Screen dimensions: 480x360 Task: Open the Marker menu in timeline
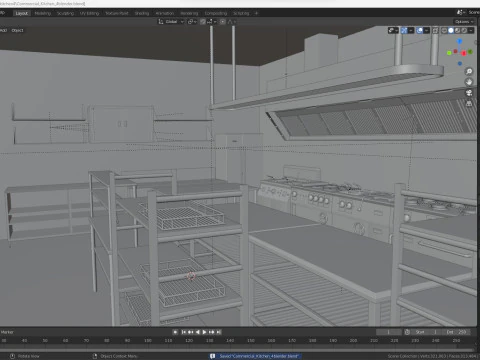click(7, 332)
